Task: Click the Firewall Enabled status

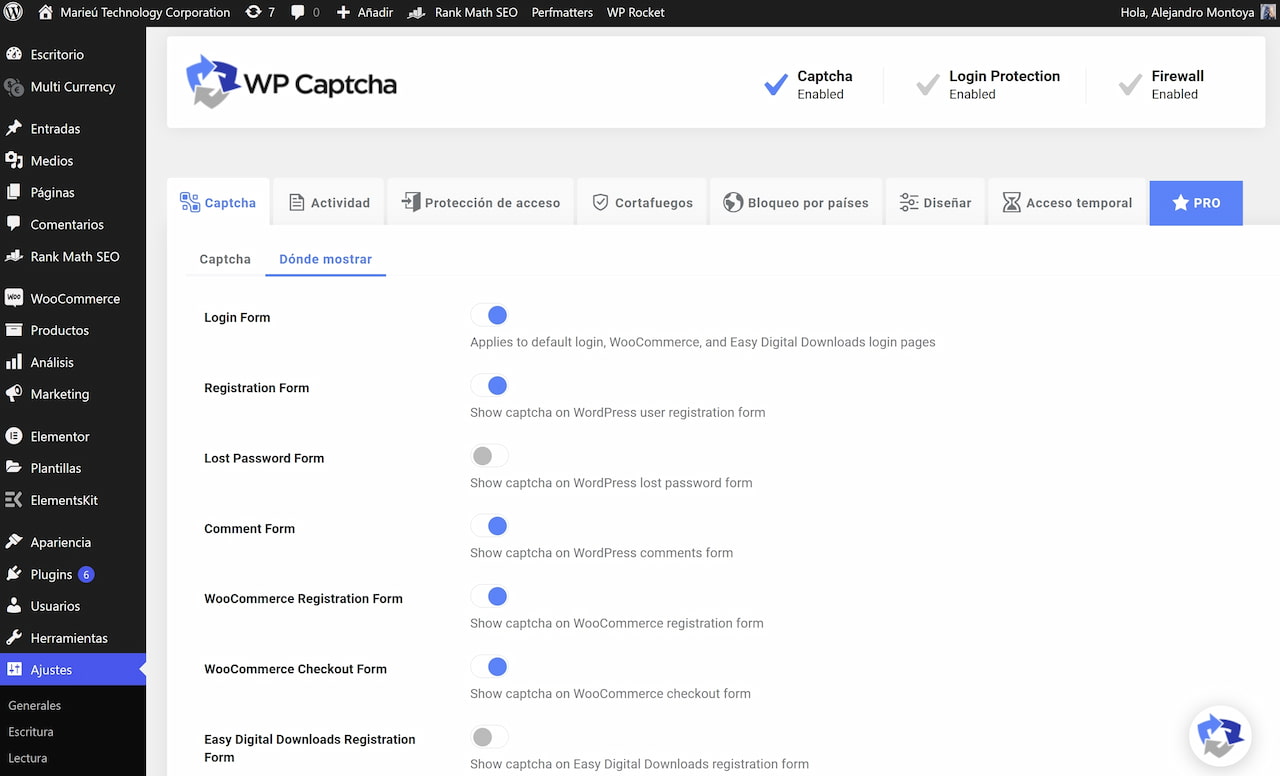Action: [x=1161, y=84]
